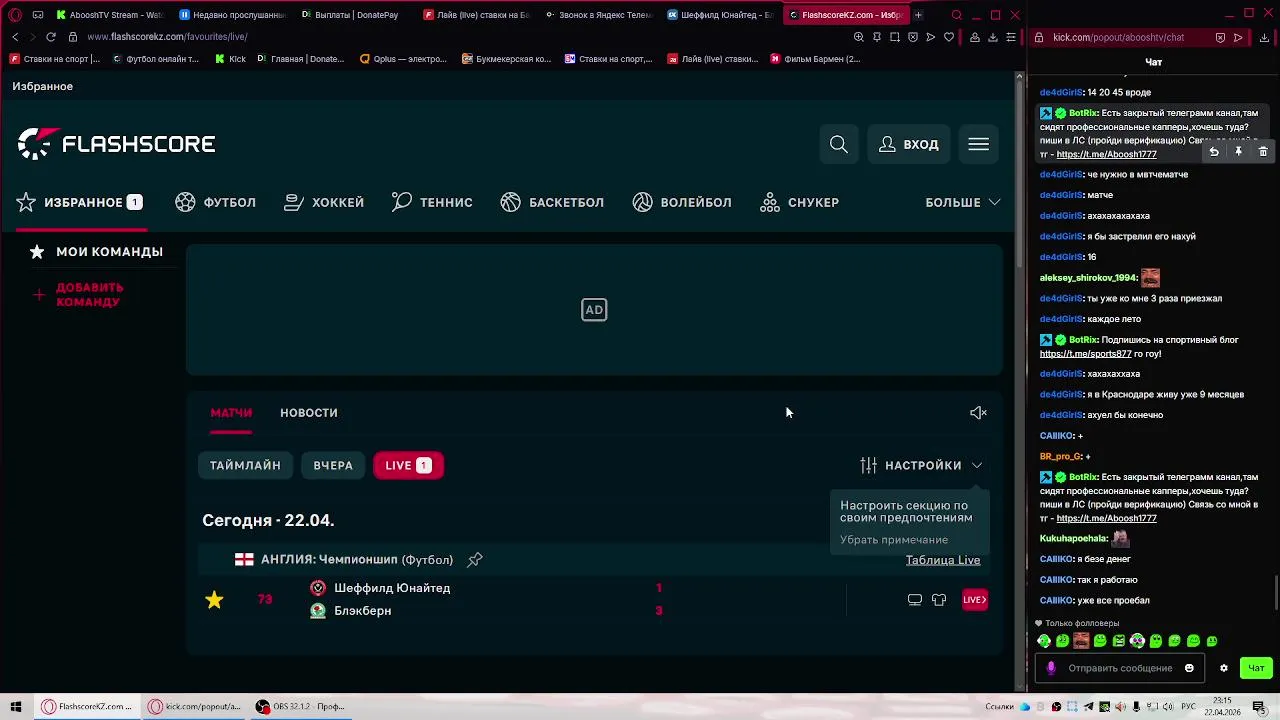
Task: Expand the БОЛЬШЕ sports dropdown
Action: (962, 202)
